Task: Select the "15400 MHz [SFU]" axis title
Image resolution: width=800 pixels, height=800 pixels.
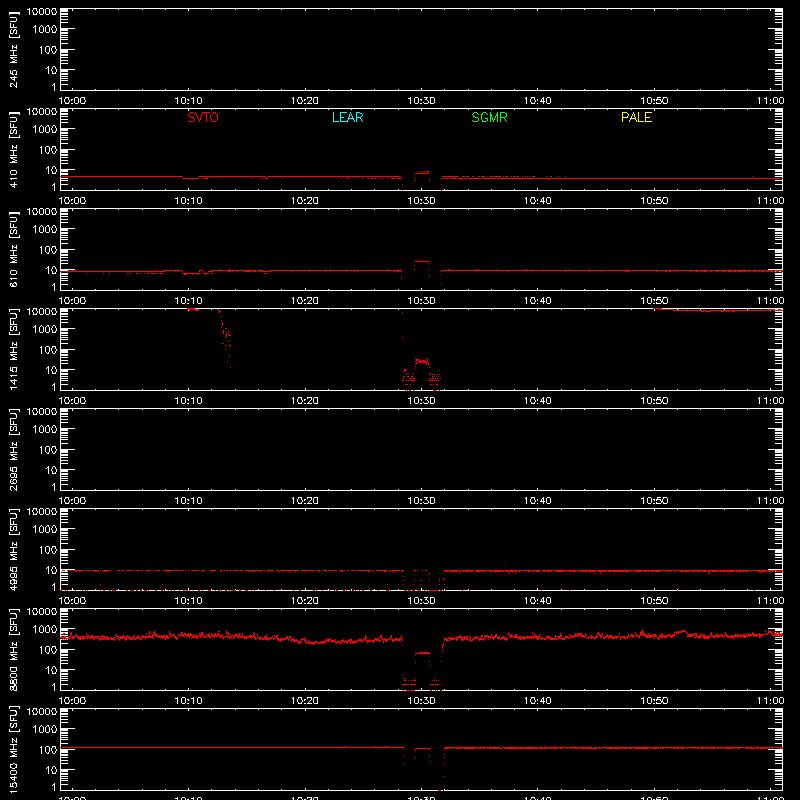Action: pos(13,750)
